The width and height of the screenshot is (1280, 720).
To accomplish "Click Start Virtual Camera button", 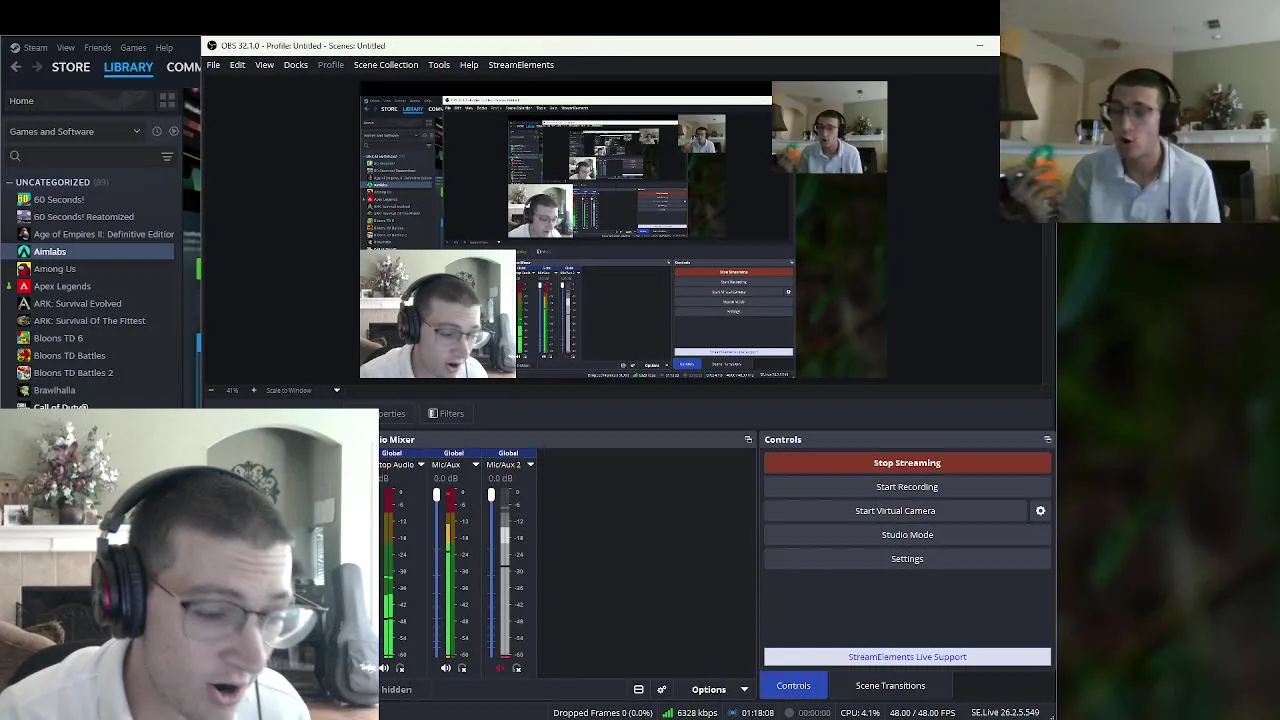I will point(895,511).
